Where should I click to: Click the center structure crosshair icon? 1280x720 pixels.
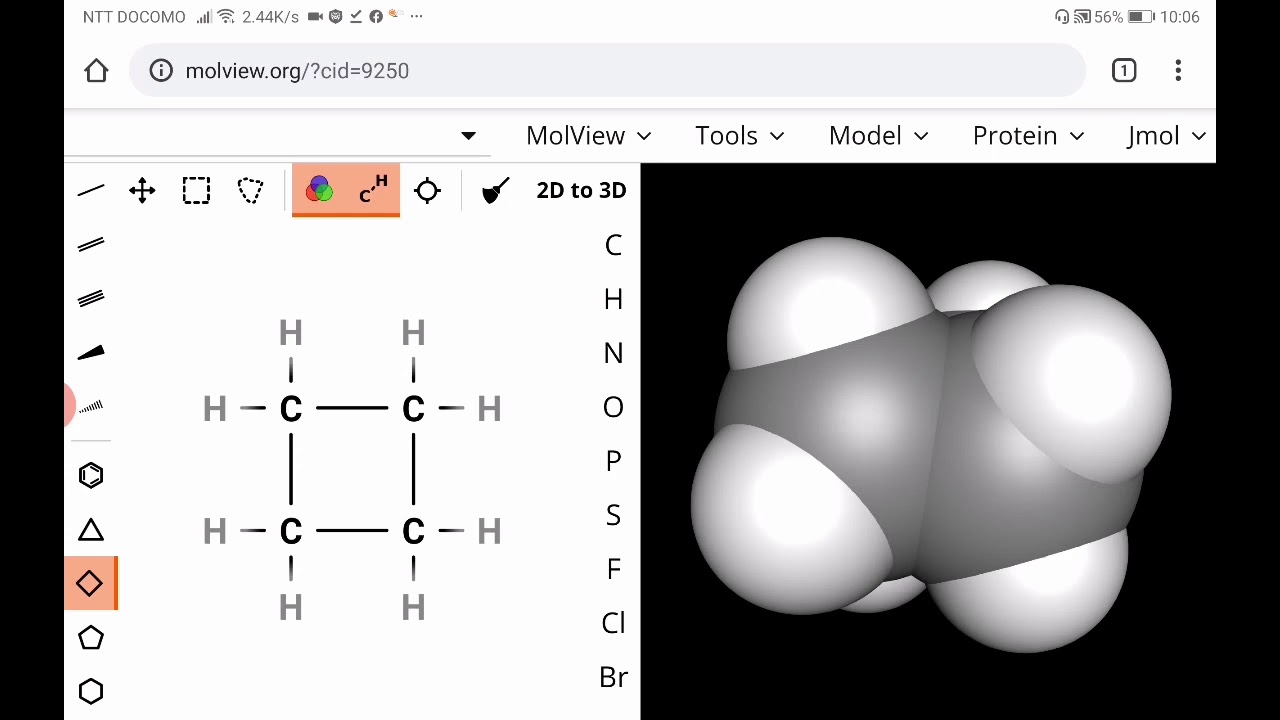pos(427,190)
